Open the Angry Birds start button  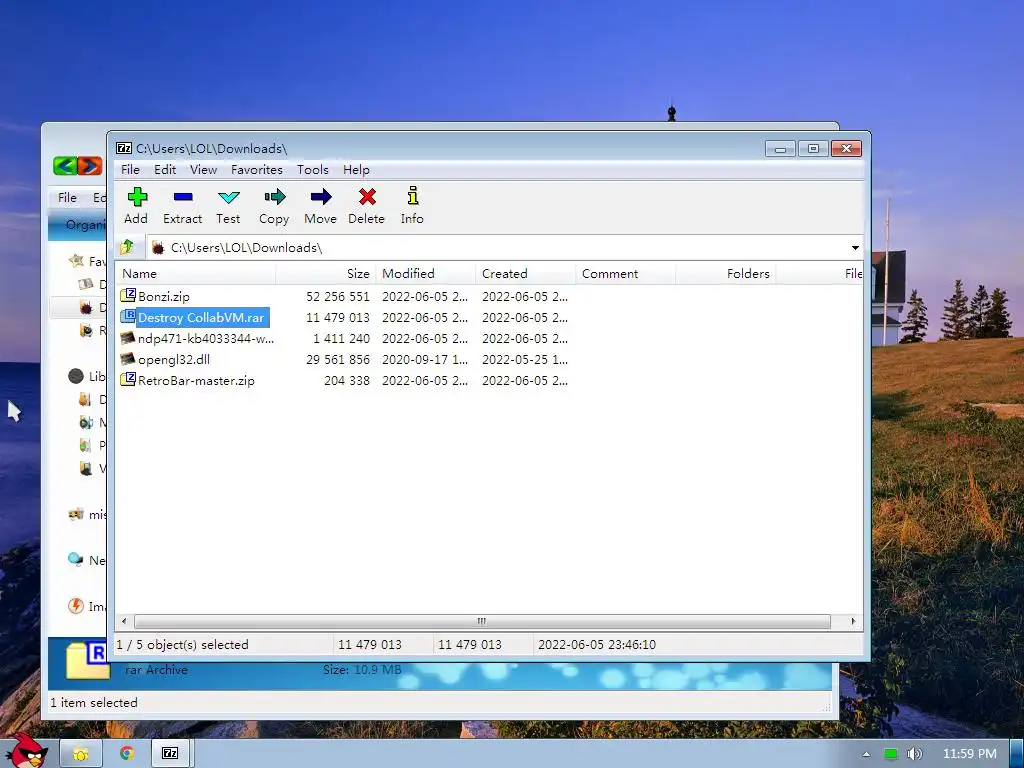point(27,751)
